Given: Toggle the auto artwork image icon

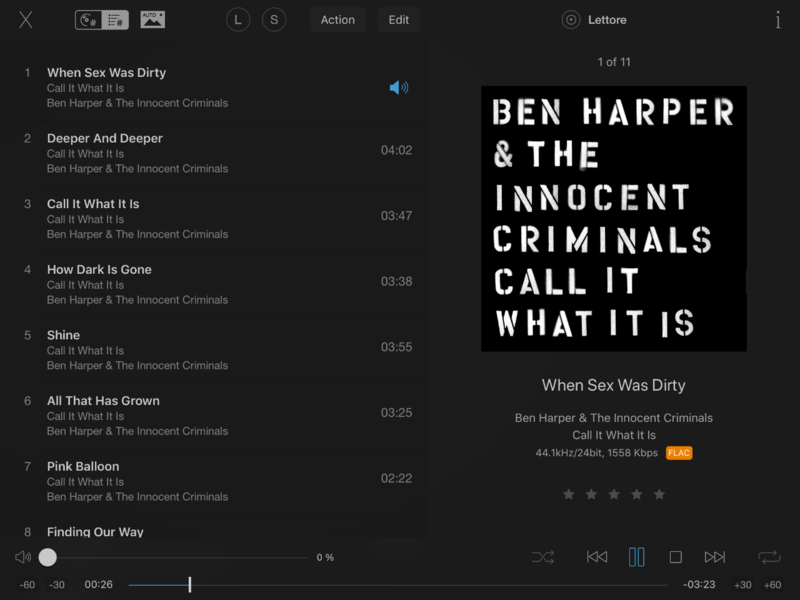Looking at the screenshot, I should 152,20.
